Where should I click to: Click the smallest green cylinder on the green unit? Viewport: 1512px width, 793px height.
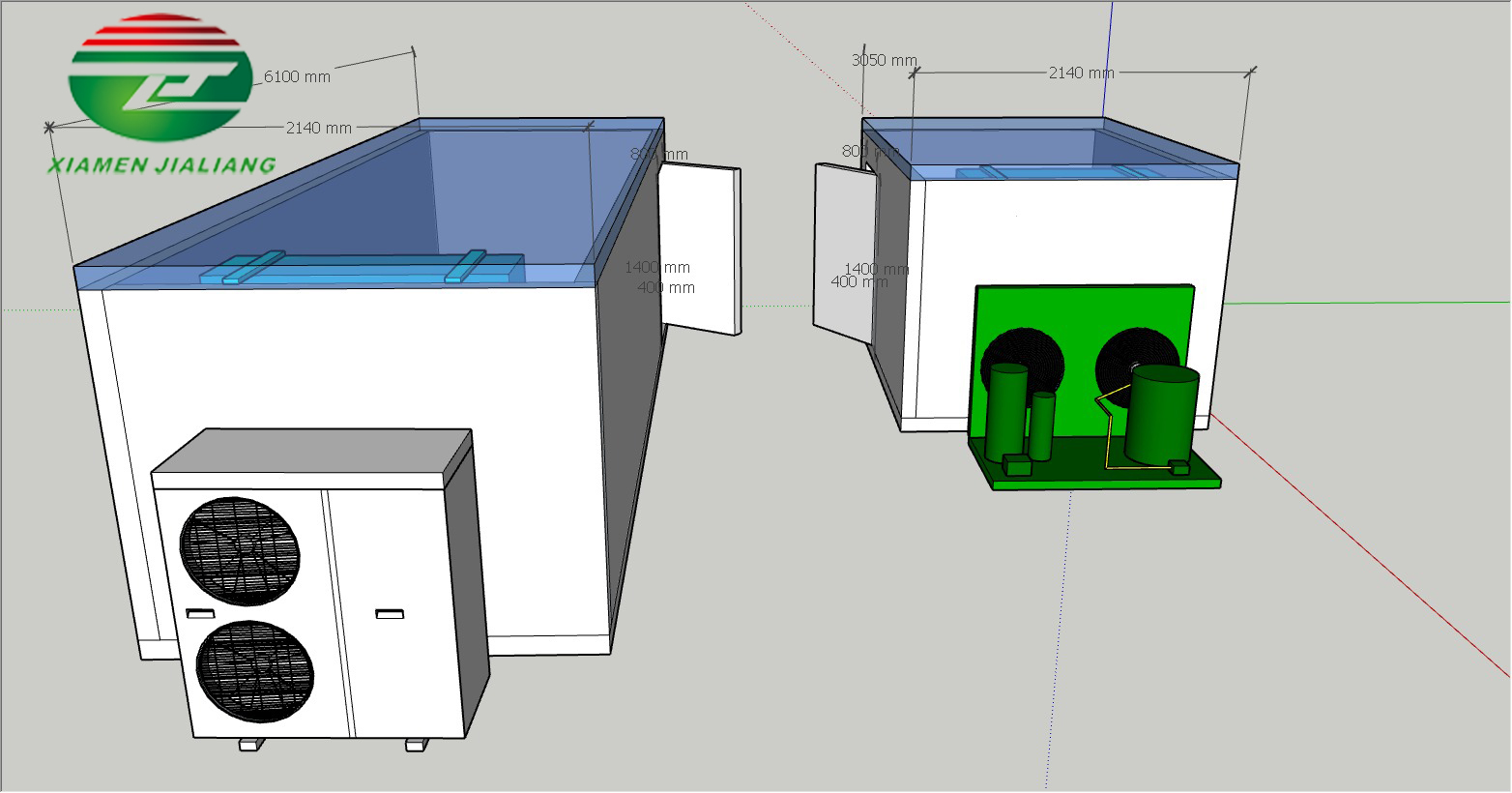[x=1041, y=426]
